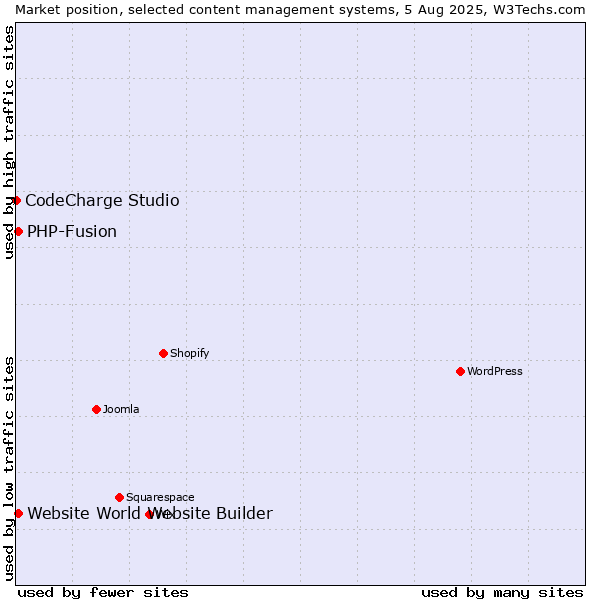The height and width of the screenshot is (600, 600).
Task: Click the CodeCharge Studio red data point
Action: click(16, 201)
